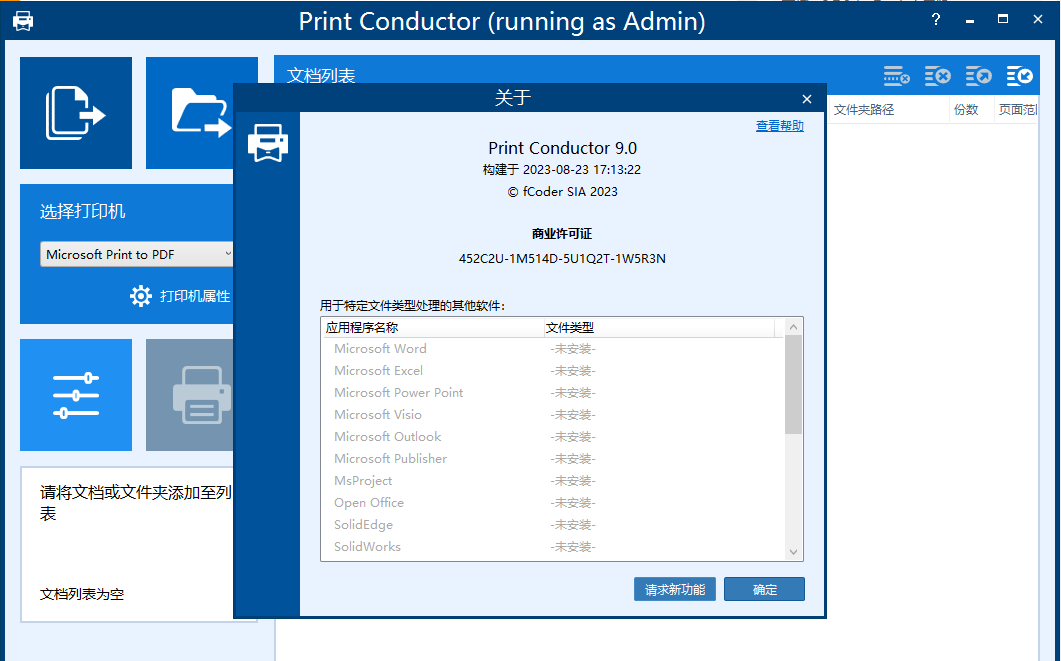Click the first list-remove icon in 文档列表 header

point(897,76)
